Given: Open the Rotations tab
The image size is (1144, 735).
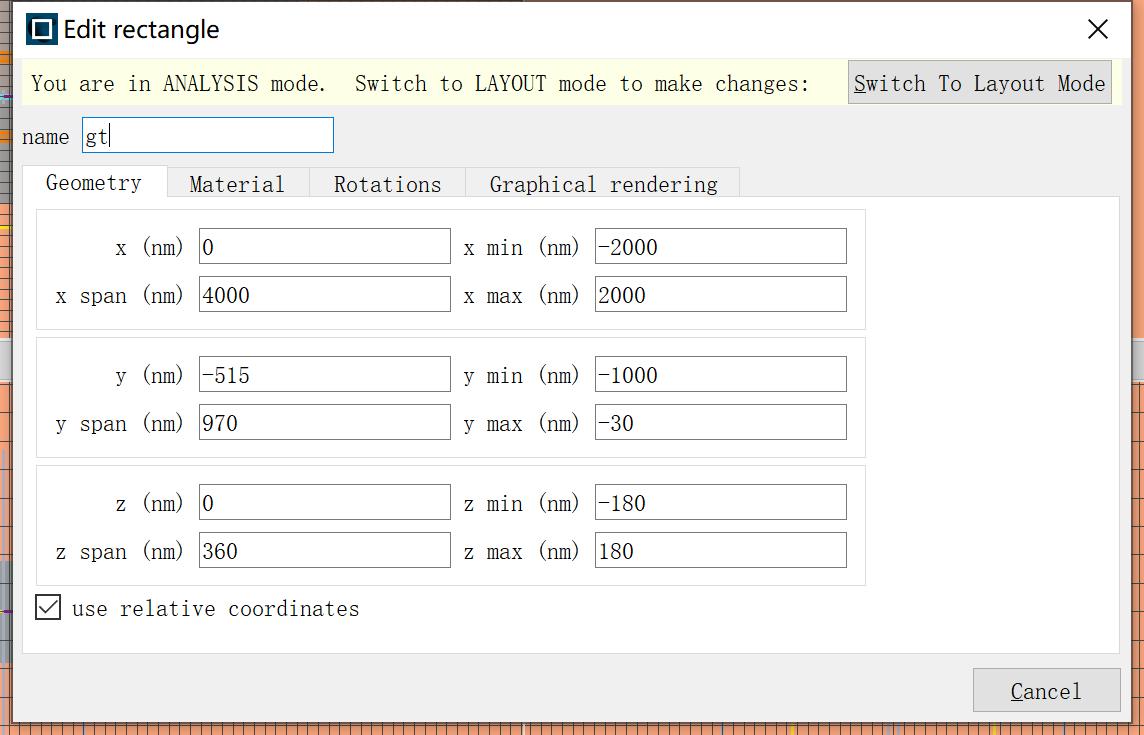Looking at the screenshot, I should click(x=386, y=184).
